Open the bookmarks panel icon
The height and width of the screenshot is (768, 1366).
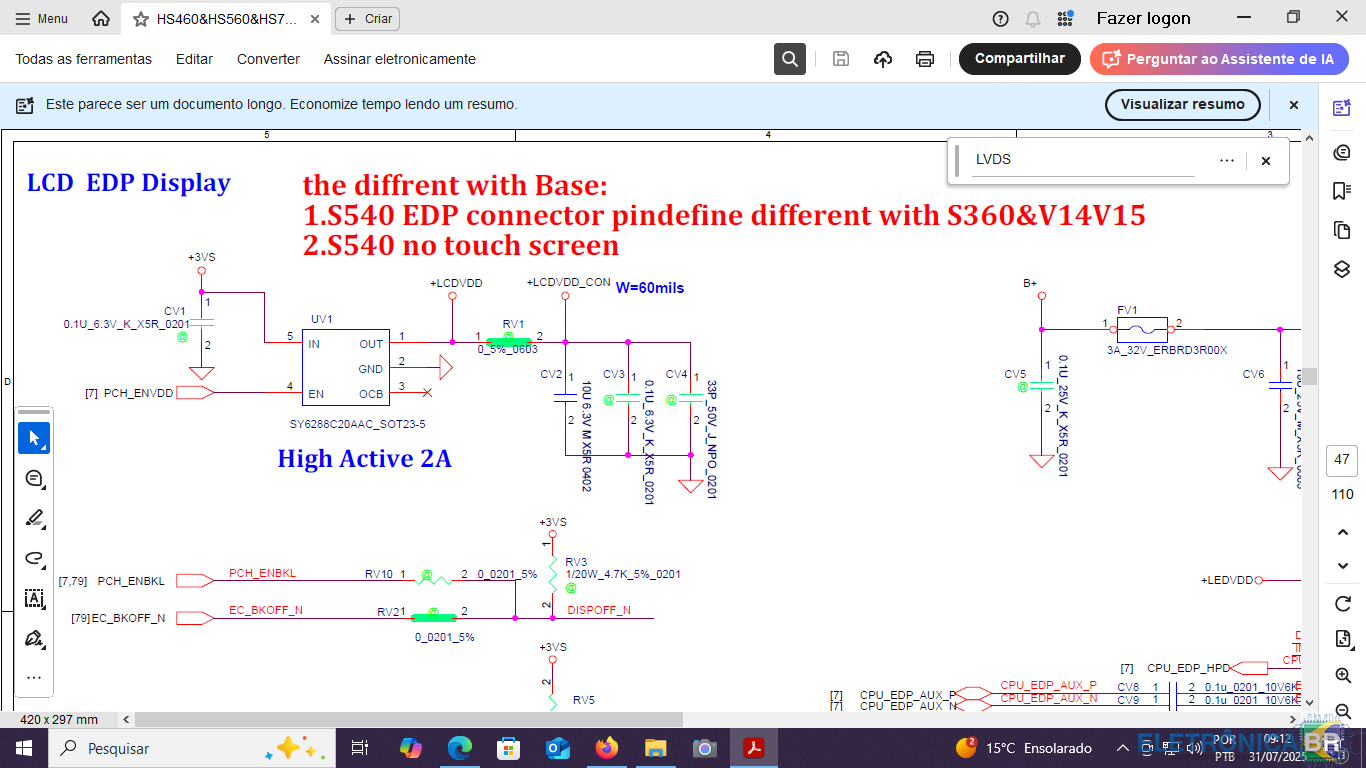1342,191
